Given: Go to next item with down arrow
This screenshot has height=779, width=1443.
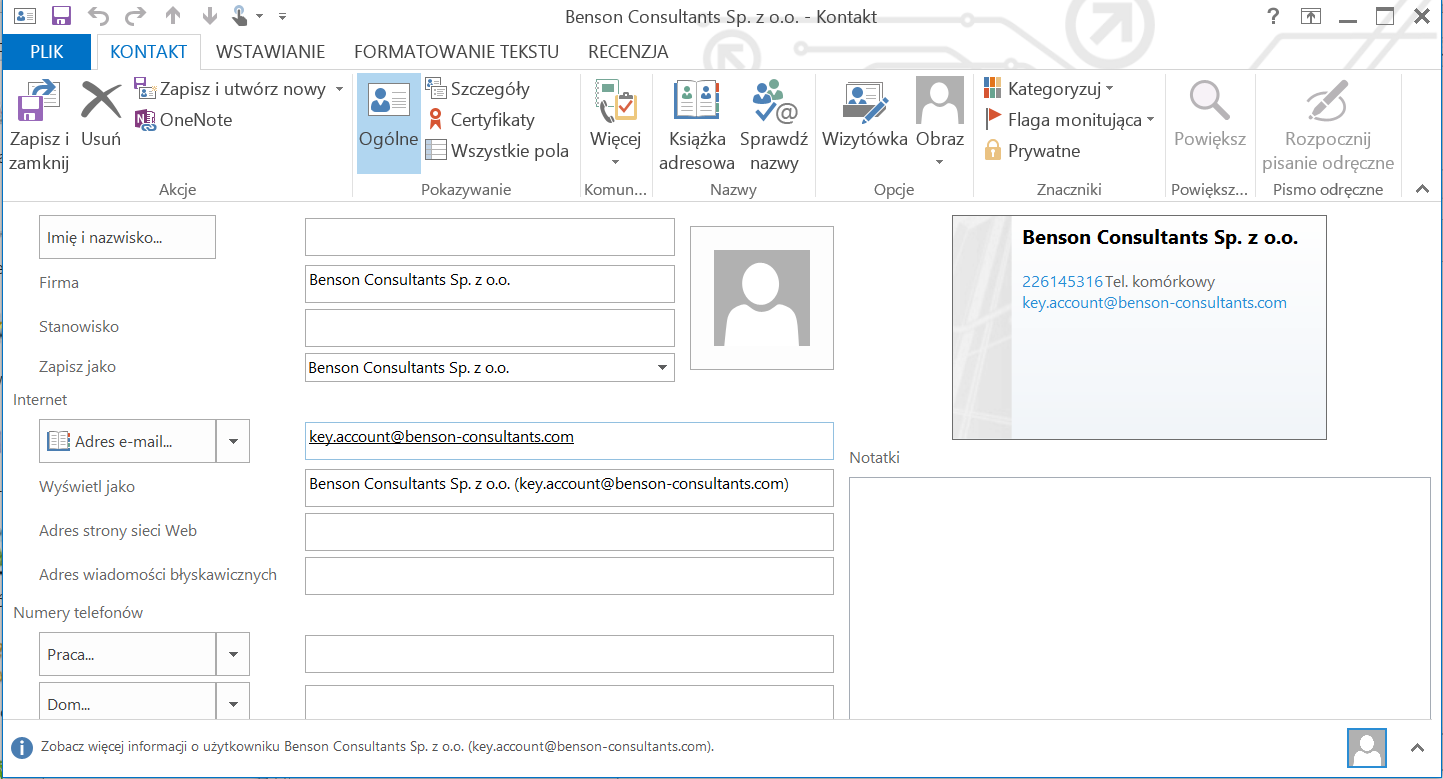Looking at the screenshot, I should coord(210,16).
